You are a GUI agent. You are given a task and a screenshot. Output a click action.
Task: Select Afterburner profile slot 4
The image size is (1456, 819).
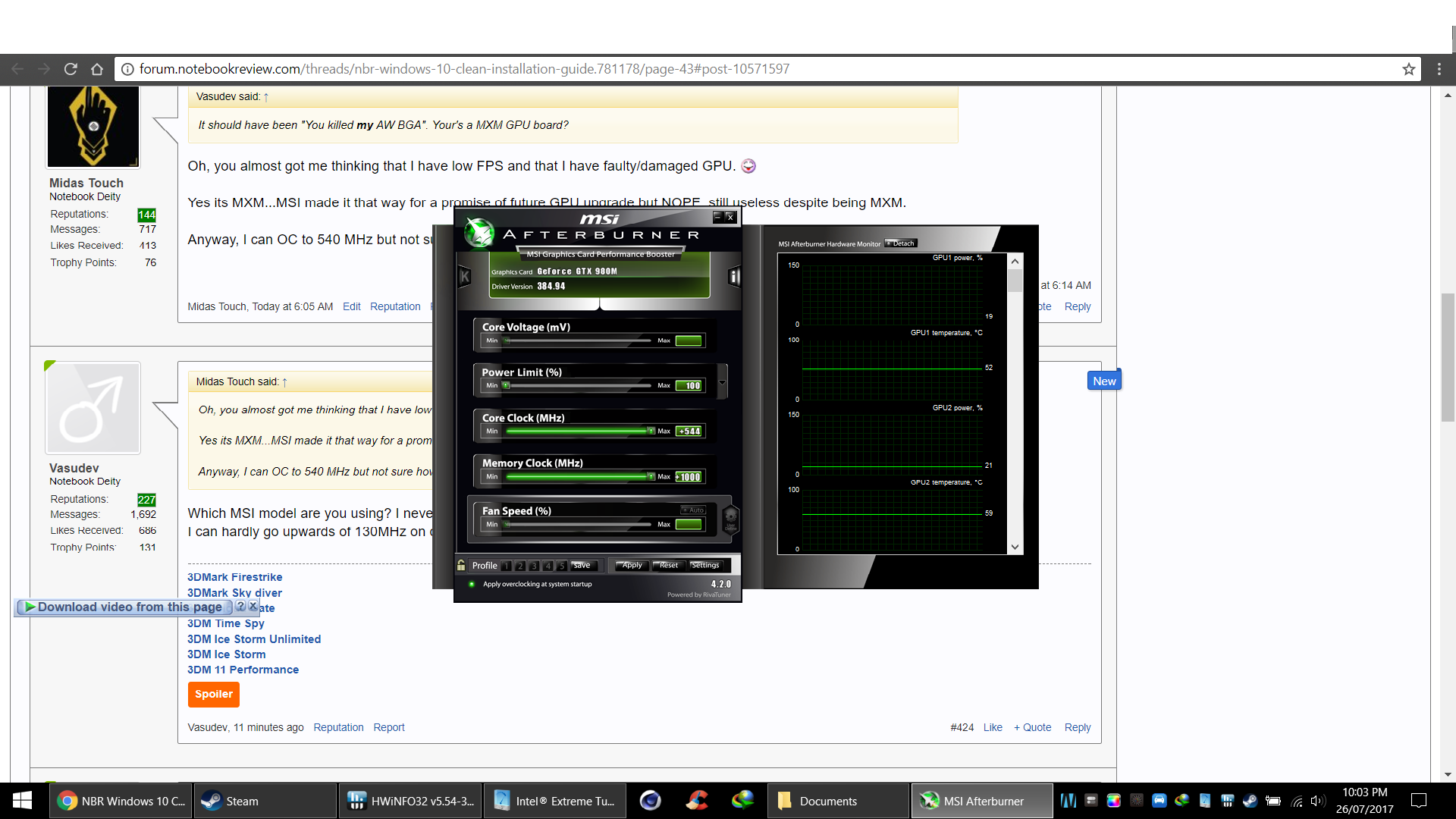[548, 566]
